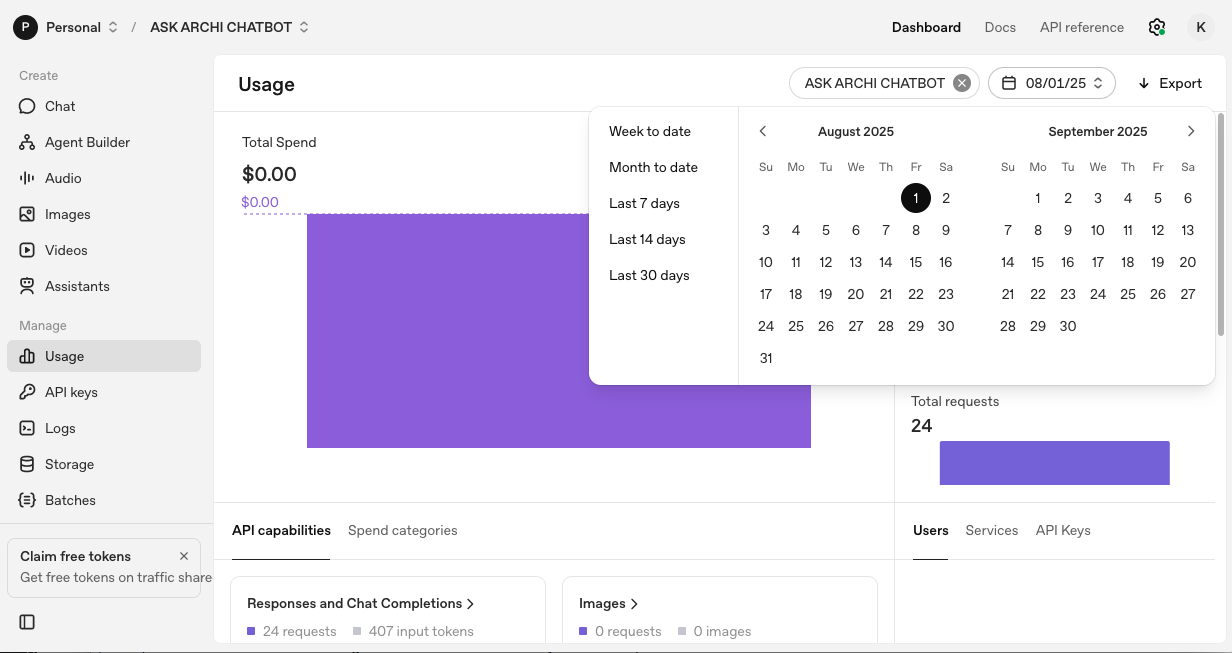1232x653 pixels.
Task: Open the Batches section
Action: click(70, 500)
